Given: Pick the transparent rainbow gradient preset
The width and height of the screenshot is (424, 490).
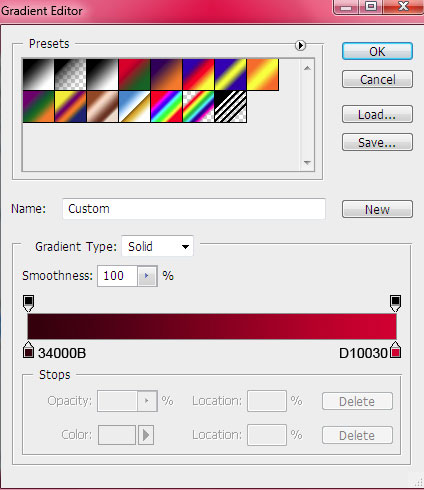Looking at the screenshot, I should [198, 106].
